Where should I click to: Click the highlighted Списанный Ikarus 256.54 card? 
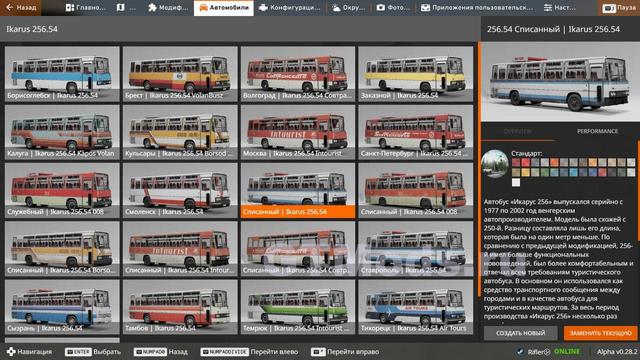click(x=298, y=191)
